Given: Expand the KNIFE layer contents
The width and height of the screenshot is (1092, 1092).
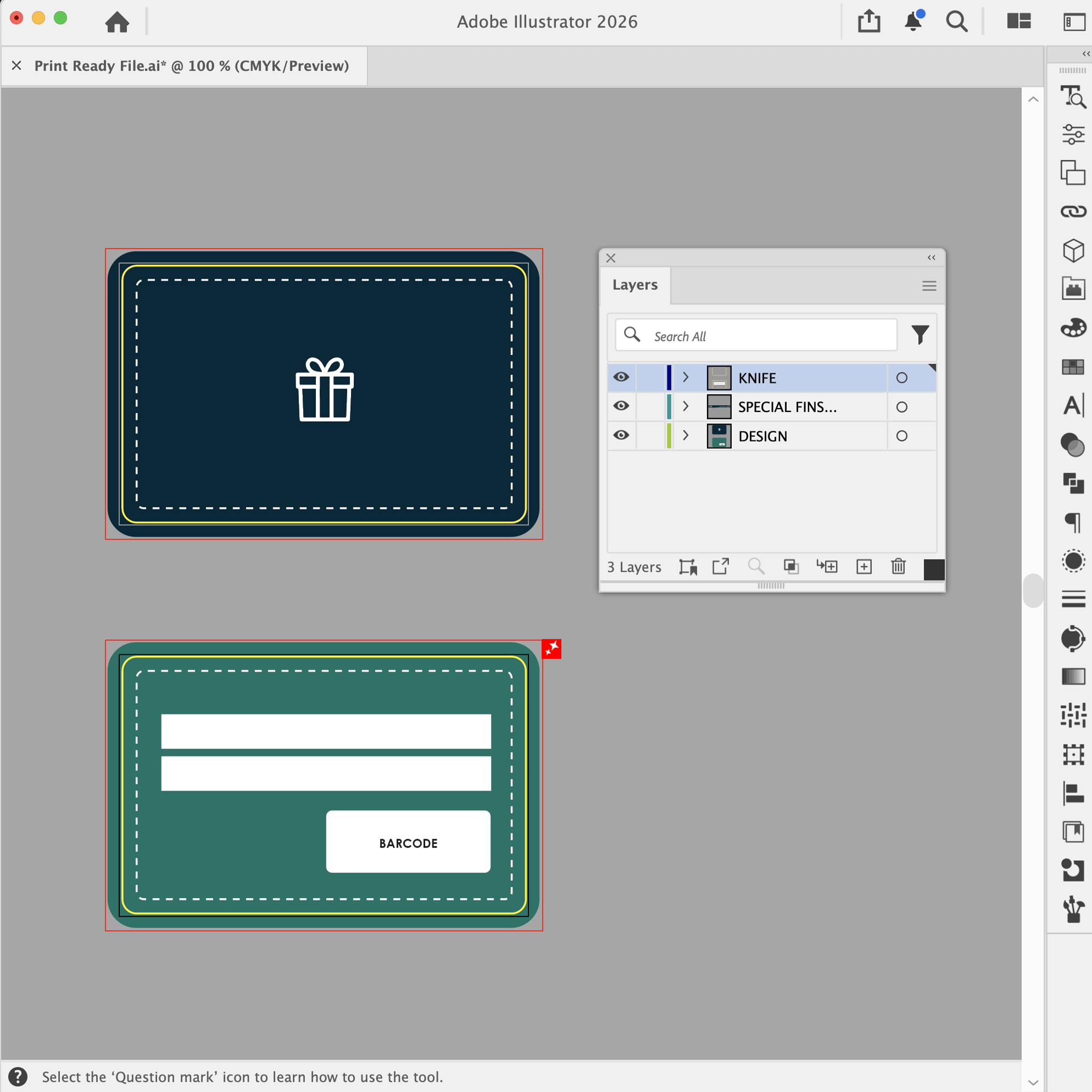Looking at the screenshot, I should 686,377.
